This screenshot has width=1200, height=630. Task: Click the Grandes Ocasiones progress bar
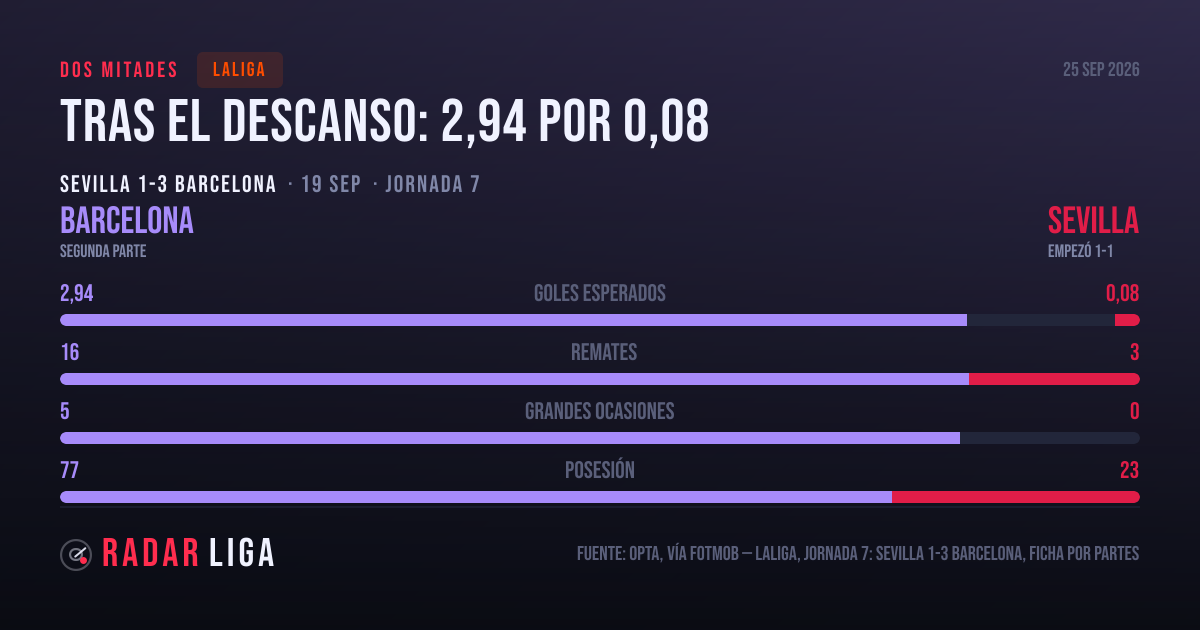[600, 438]
